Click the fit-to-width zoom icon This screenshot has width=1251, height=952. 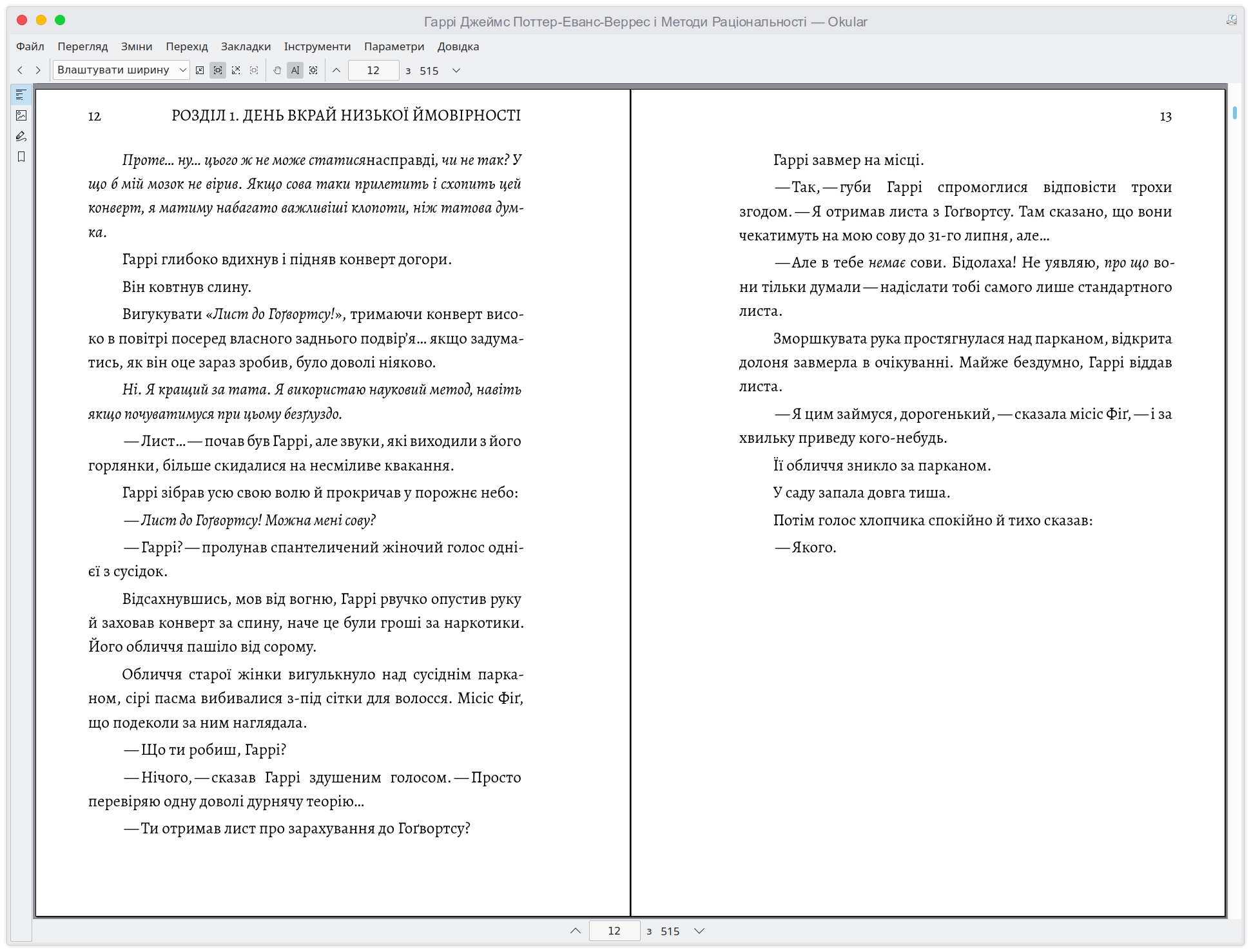[x=218, y=70]
